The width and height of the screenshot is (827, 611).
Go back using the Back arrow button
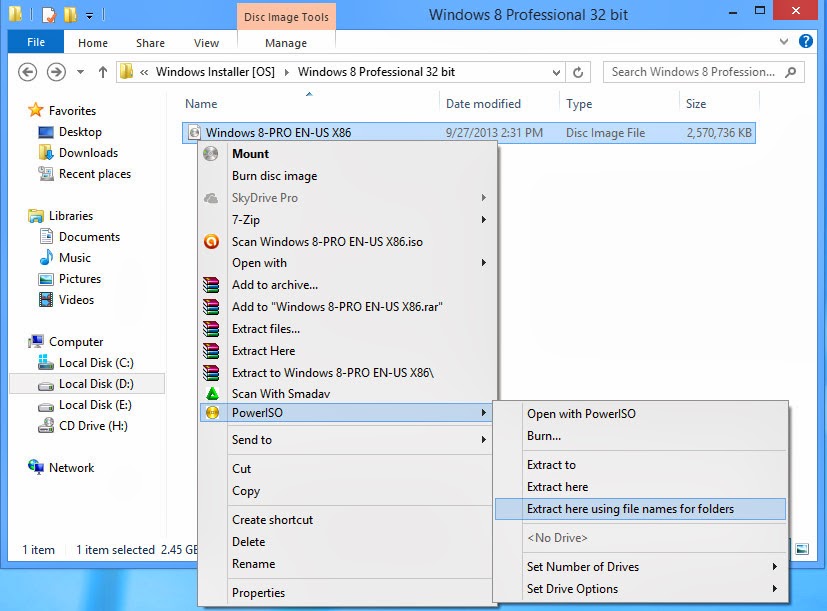click(27, 72)
